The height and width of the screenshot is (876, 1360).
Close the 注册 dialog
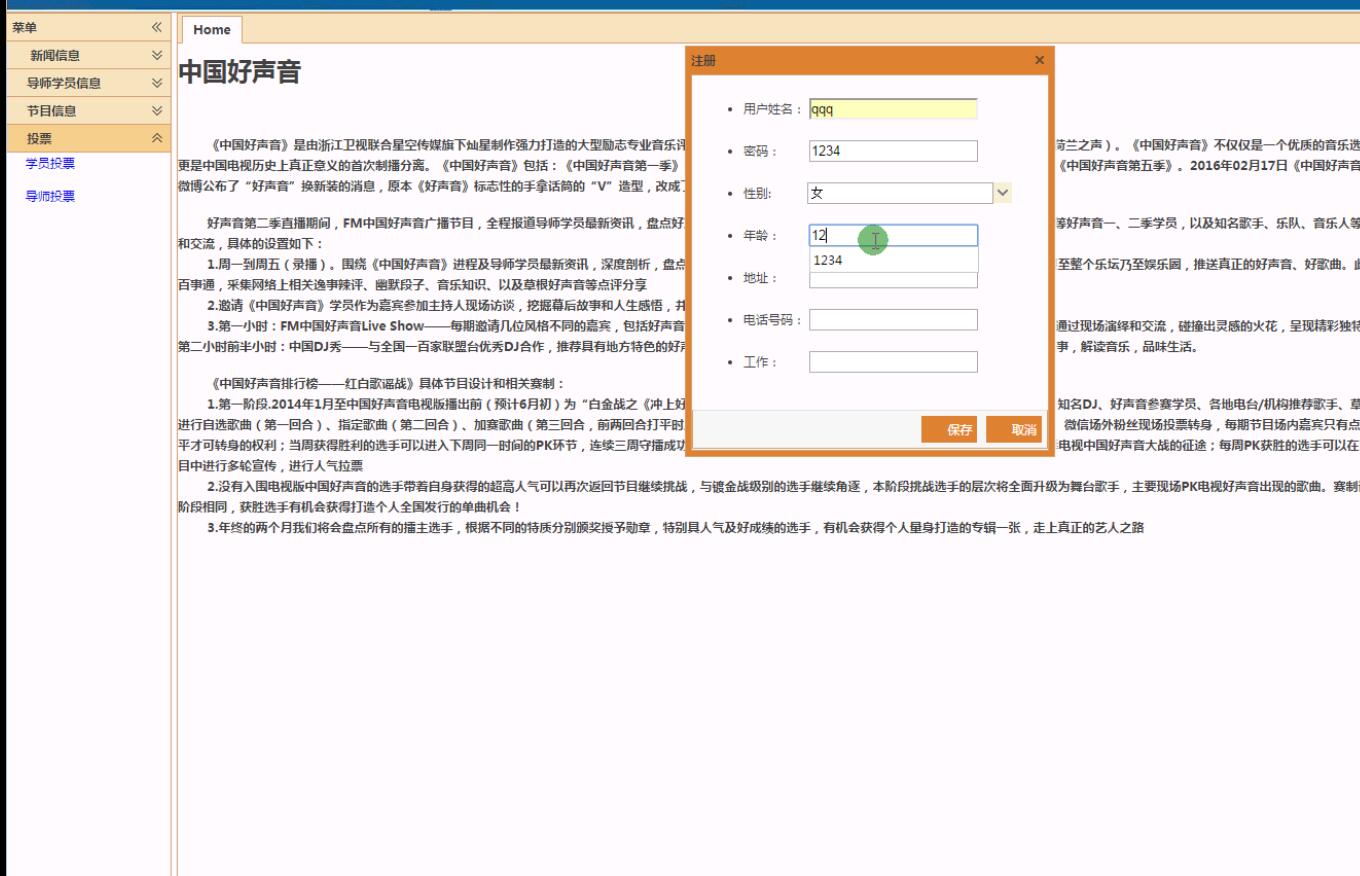[1039, 60]
